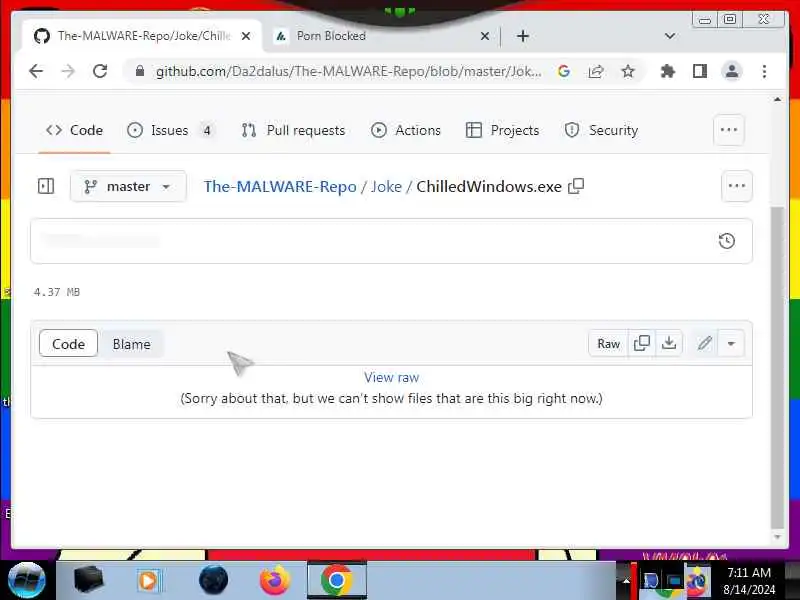Viewport: 800px width, 600px height.
Task: Open the Windows Start menu
Action: tap(27, 580)
